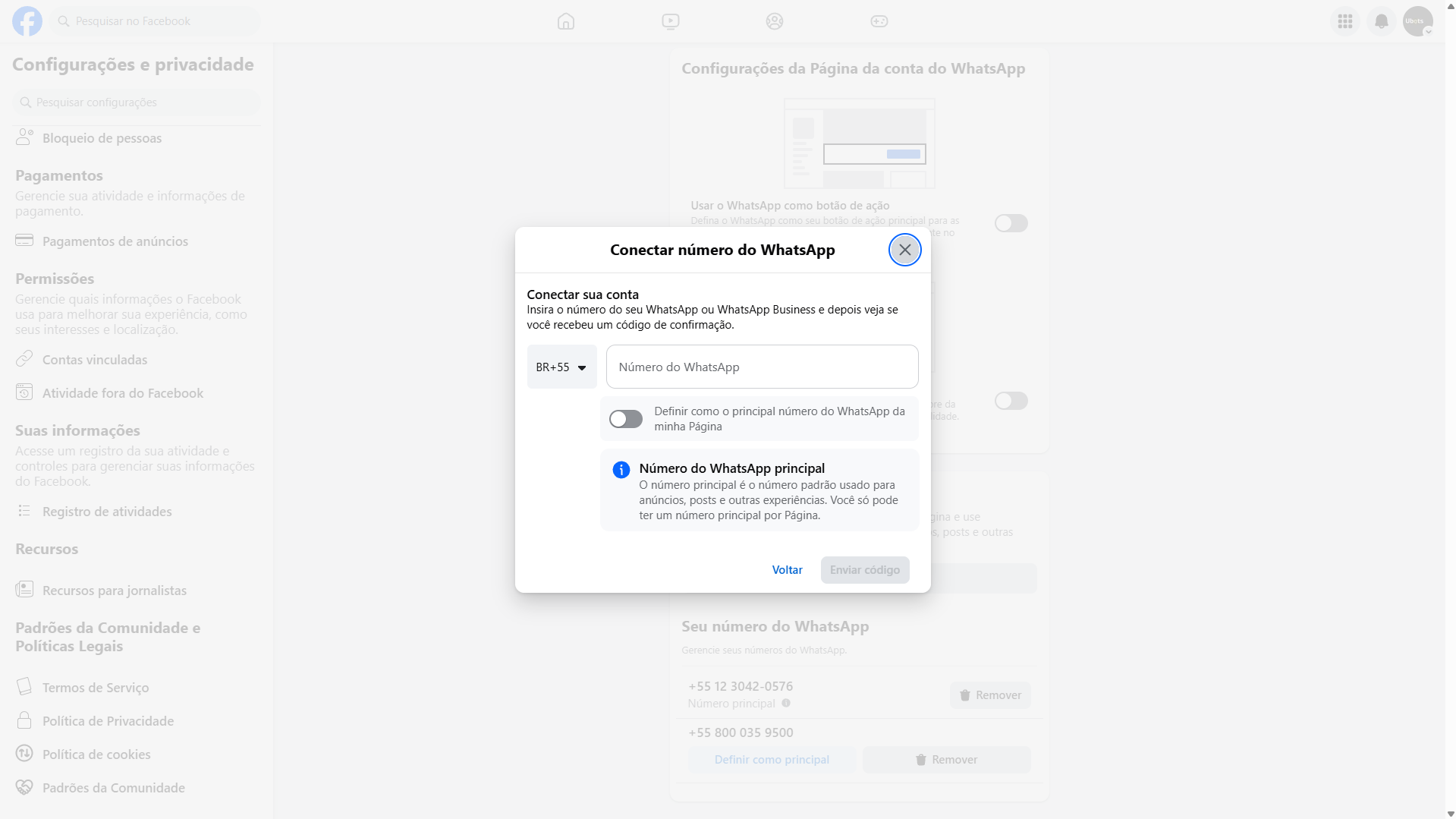Click the Registro de atividades list icon
The height and width of the screenshot is (819, 1456).
[x=24, y=511]
